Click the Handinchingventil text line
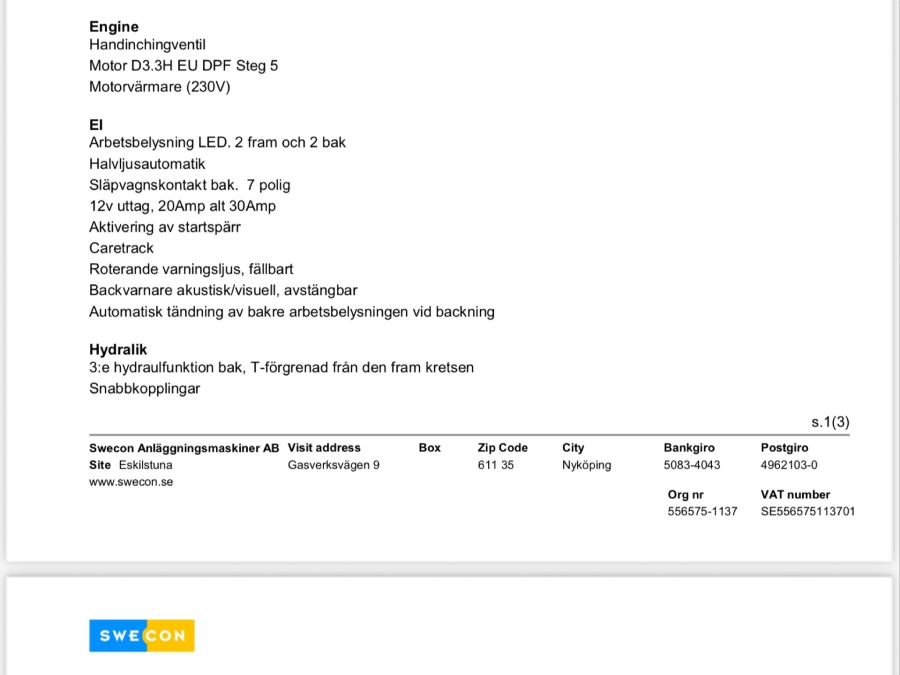900x675 pixels. (x=147, y=45)
